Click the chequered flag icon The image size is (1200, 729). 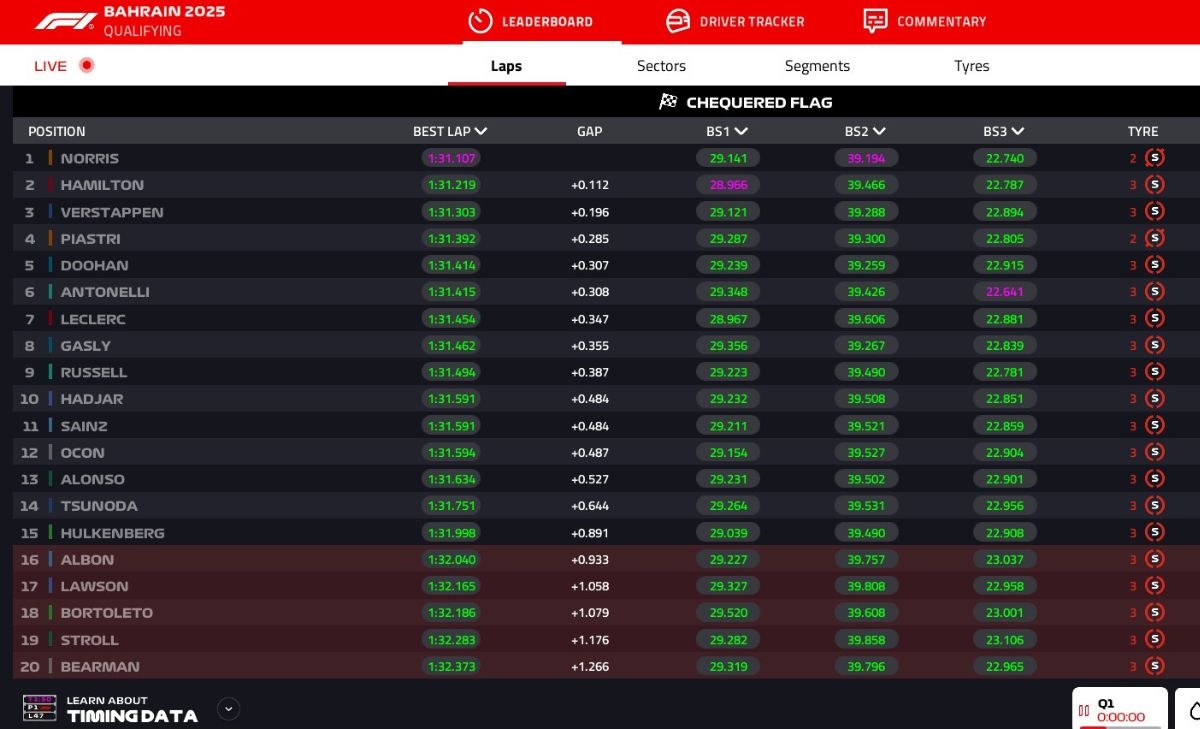pyautogui.click(x=668, y=101)
